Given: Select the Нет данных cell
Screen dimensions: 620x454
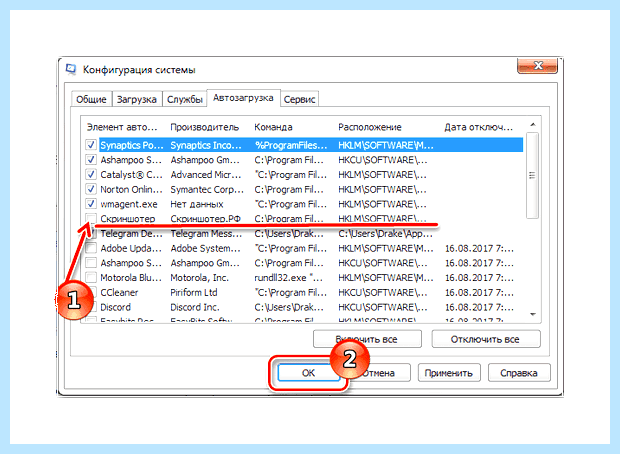Looking at the screenshot, I should pos(197,204).
